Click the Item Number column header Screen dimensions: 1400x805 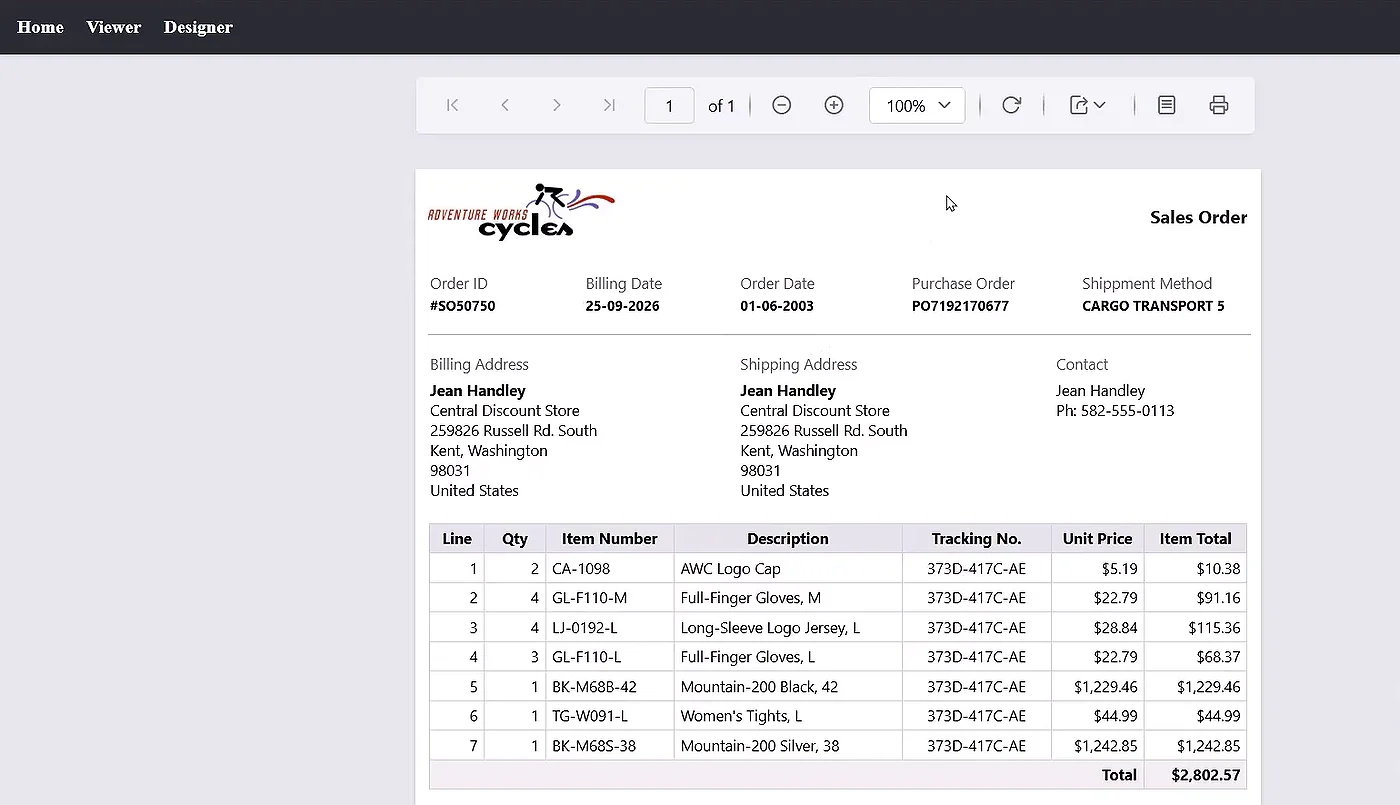pos(610,538)
